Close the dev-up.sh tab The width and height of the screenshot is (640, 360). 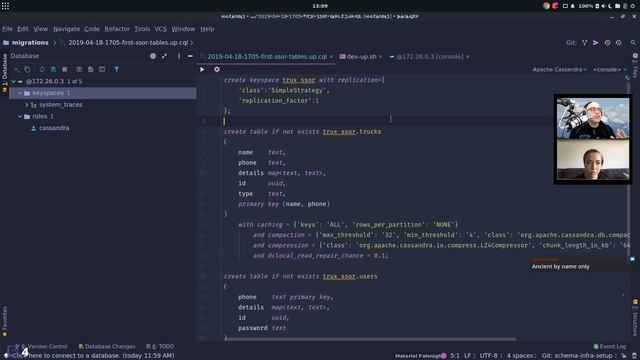[x=381, y=57]
